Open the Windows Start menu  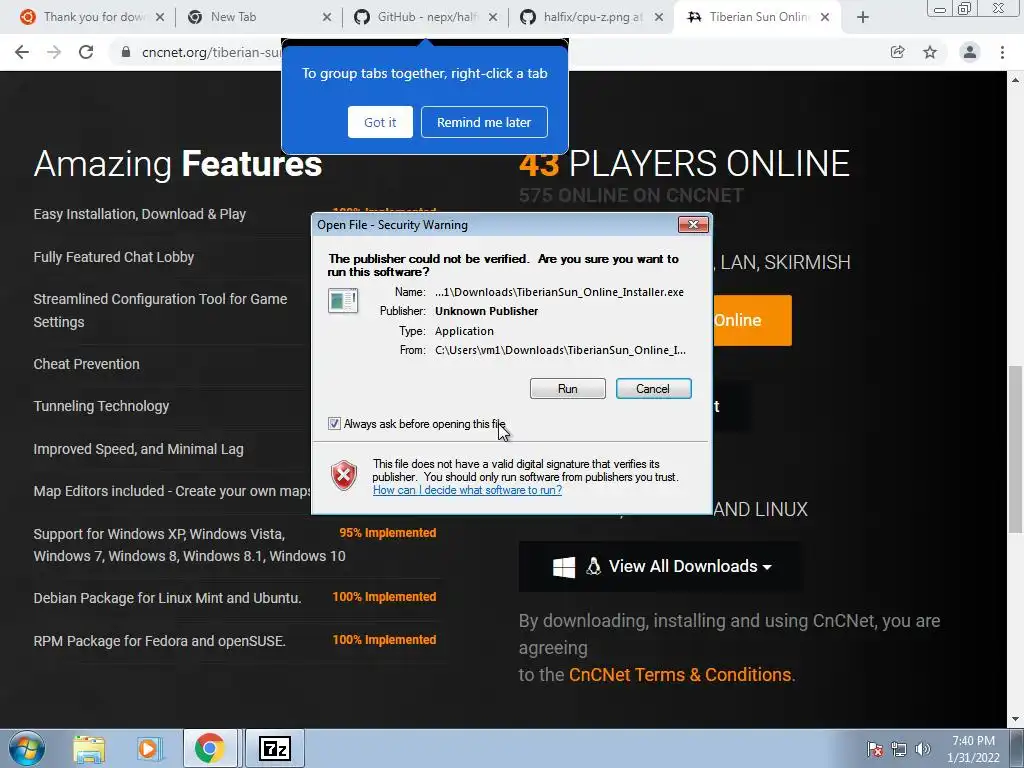coord(27,748)
